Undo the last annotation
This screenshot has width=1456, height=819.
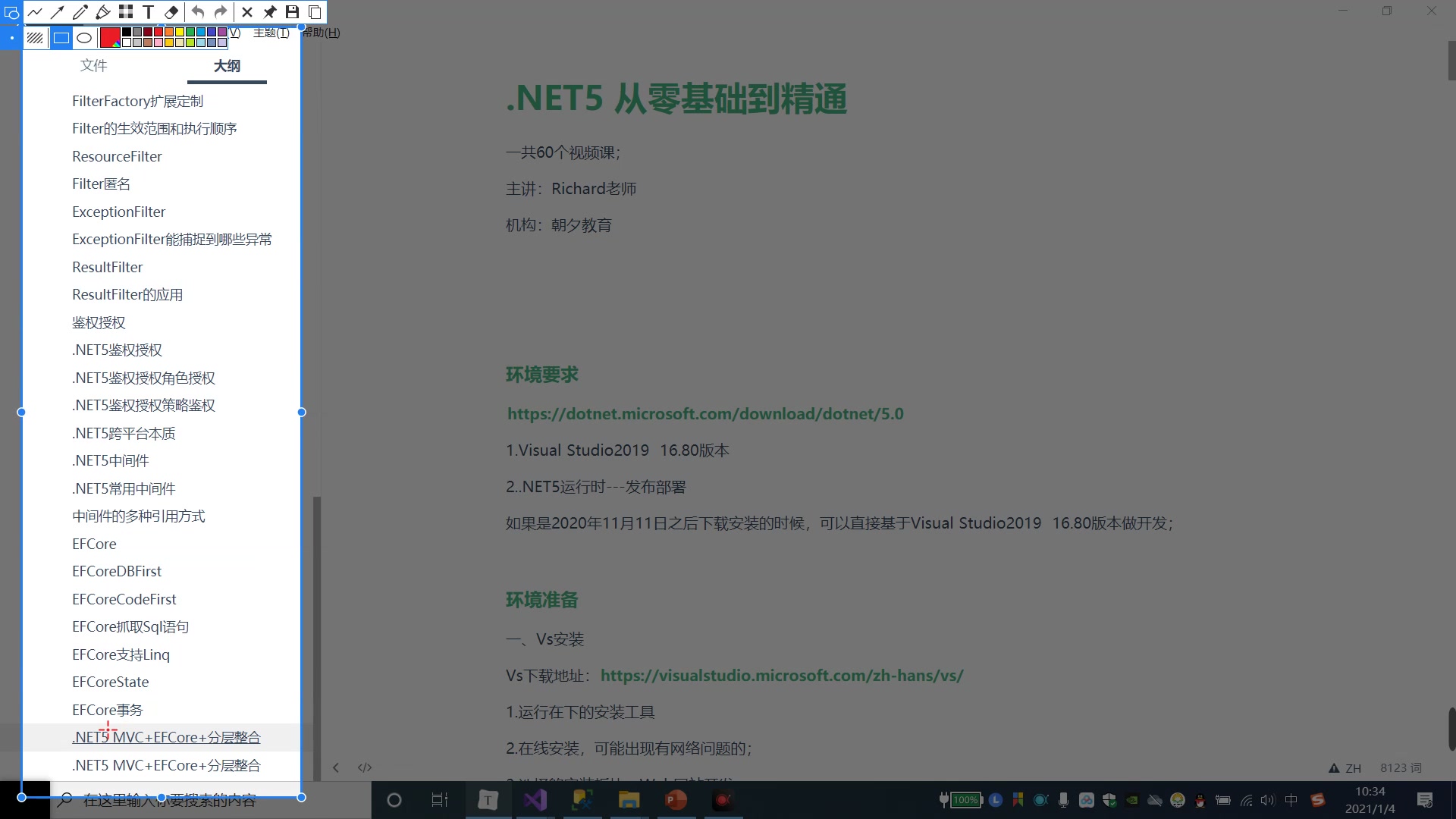point(197,12)
